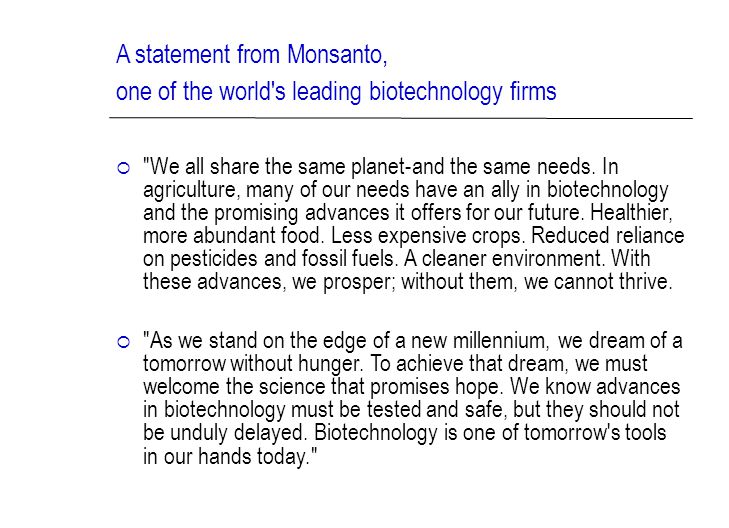The height and width of the screenshot is (528, 729).
Task: Click the line starting 'more abundant food. Less expensive'
Action: pyautogui.click(x=414, y=236)
